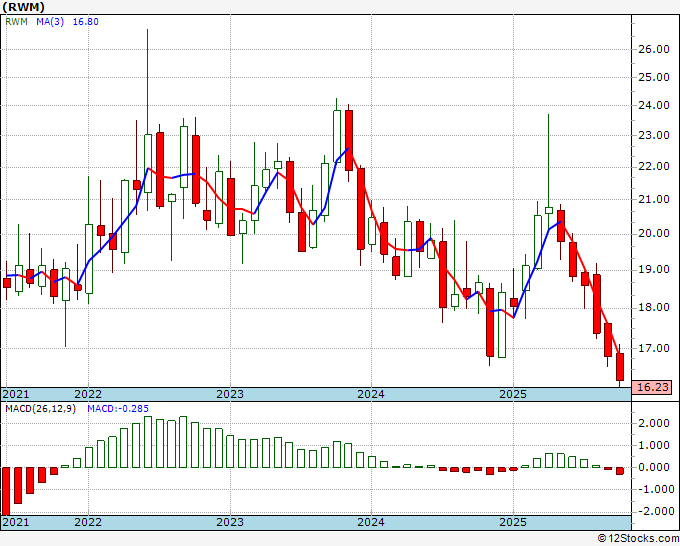The image size is (680, 546).
Task: Click the -2.000 MACD axis label
Action: point(654,511)
